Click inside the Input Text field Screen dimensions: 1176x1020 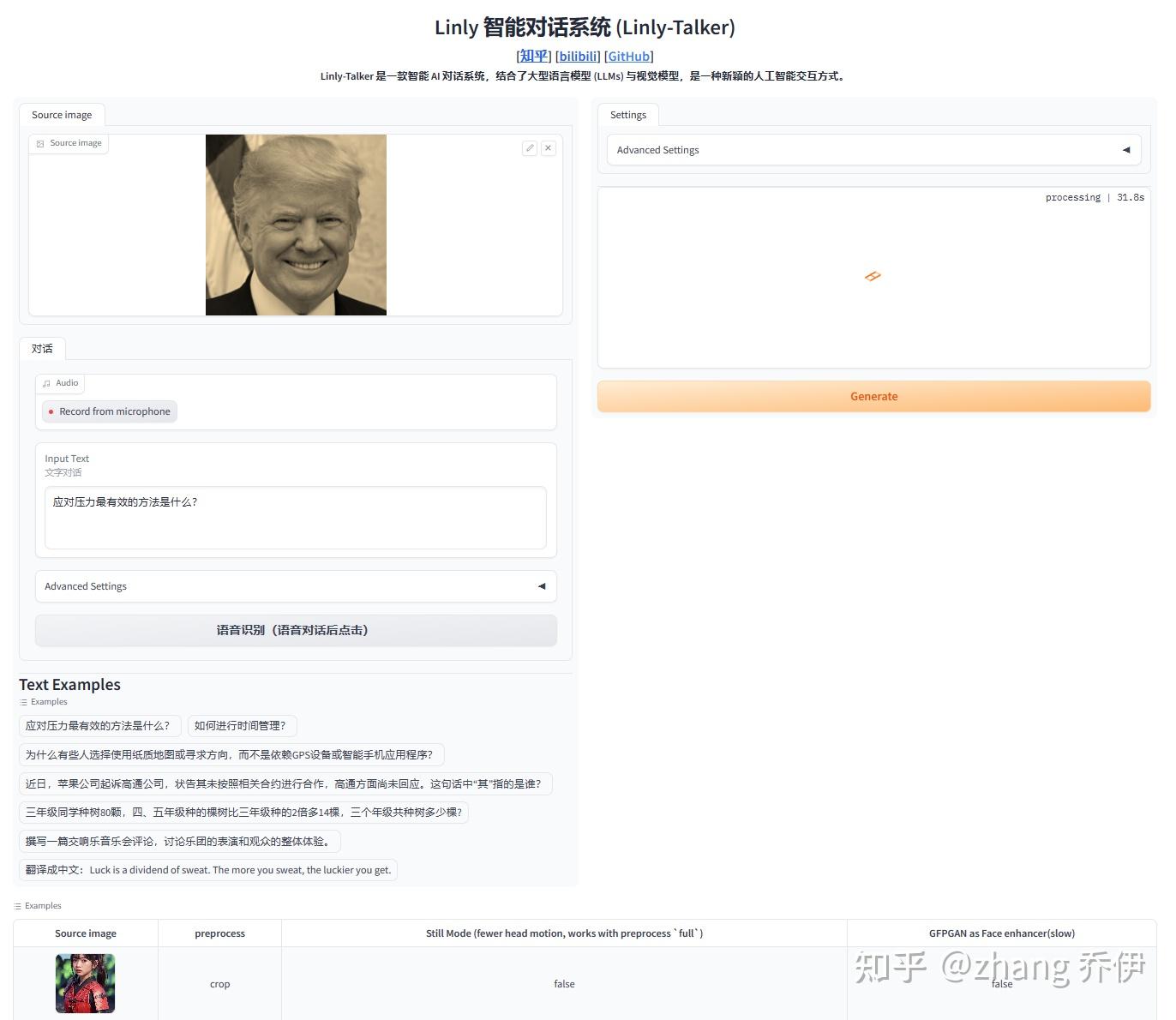point(295,517)
